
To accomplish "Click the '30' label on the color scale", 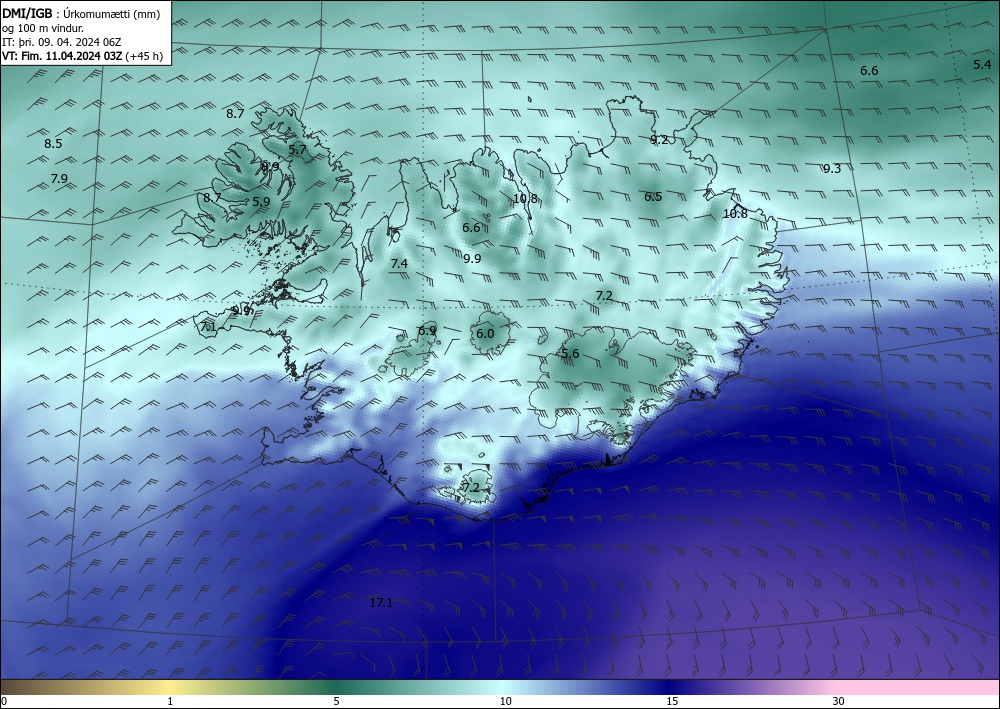I will pos(839,701).
